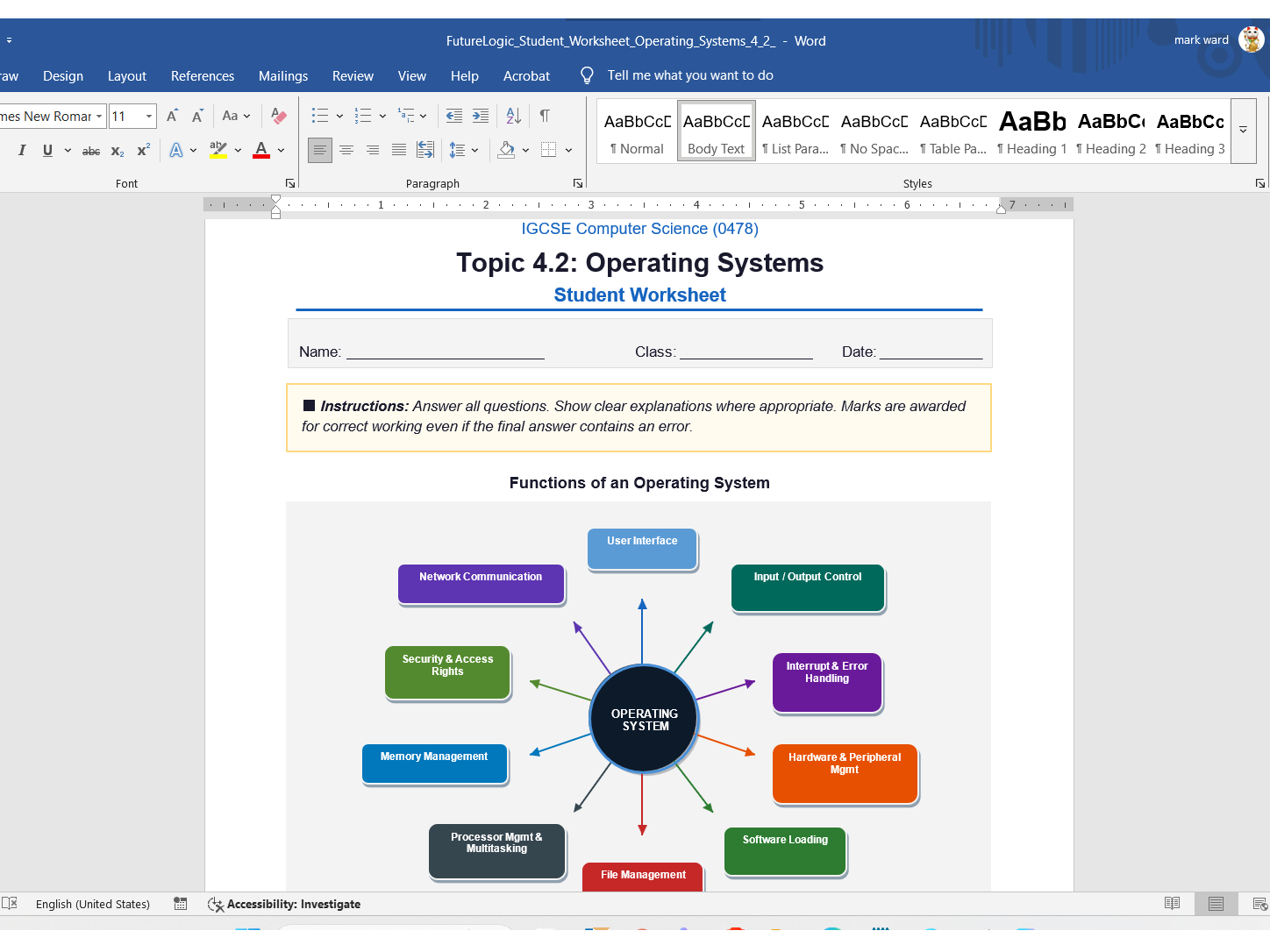
Task: Toggle Show/Hide paragraph marks
Action: [545, 116]
